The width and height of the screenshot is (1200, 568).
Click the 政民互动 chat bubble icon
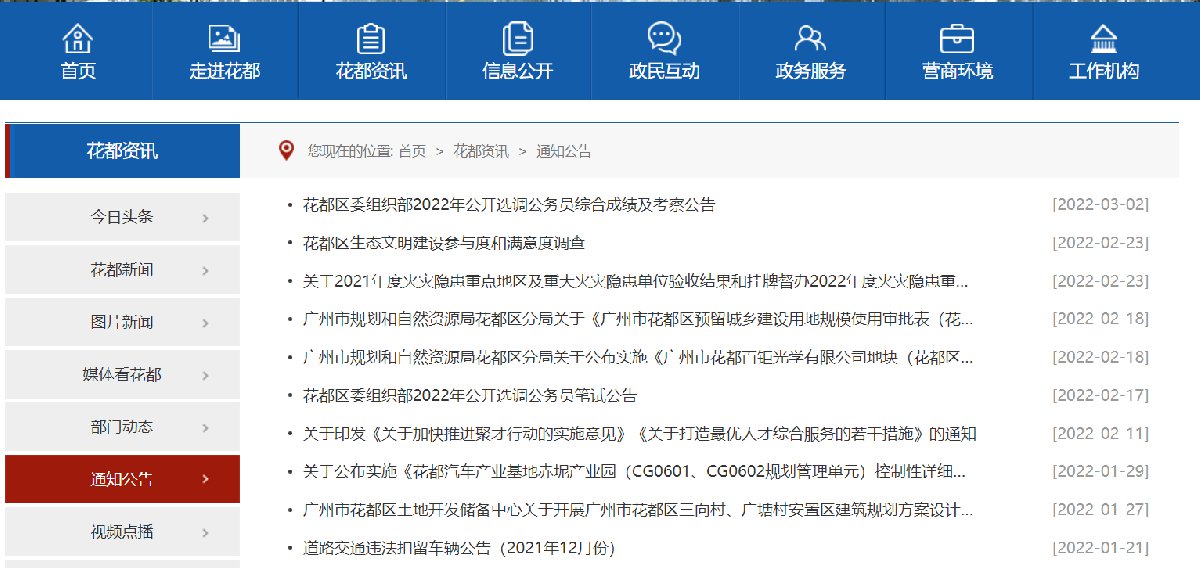pos(664,39)
